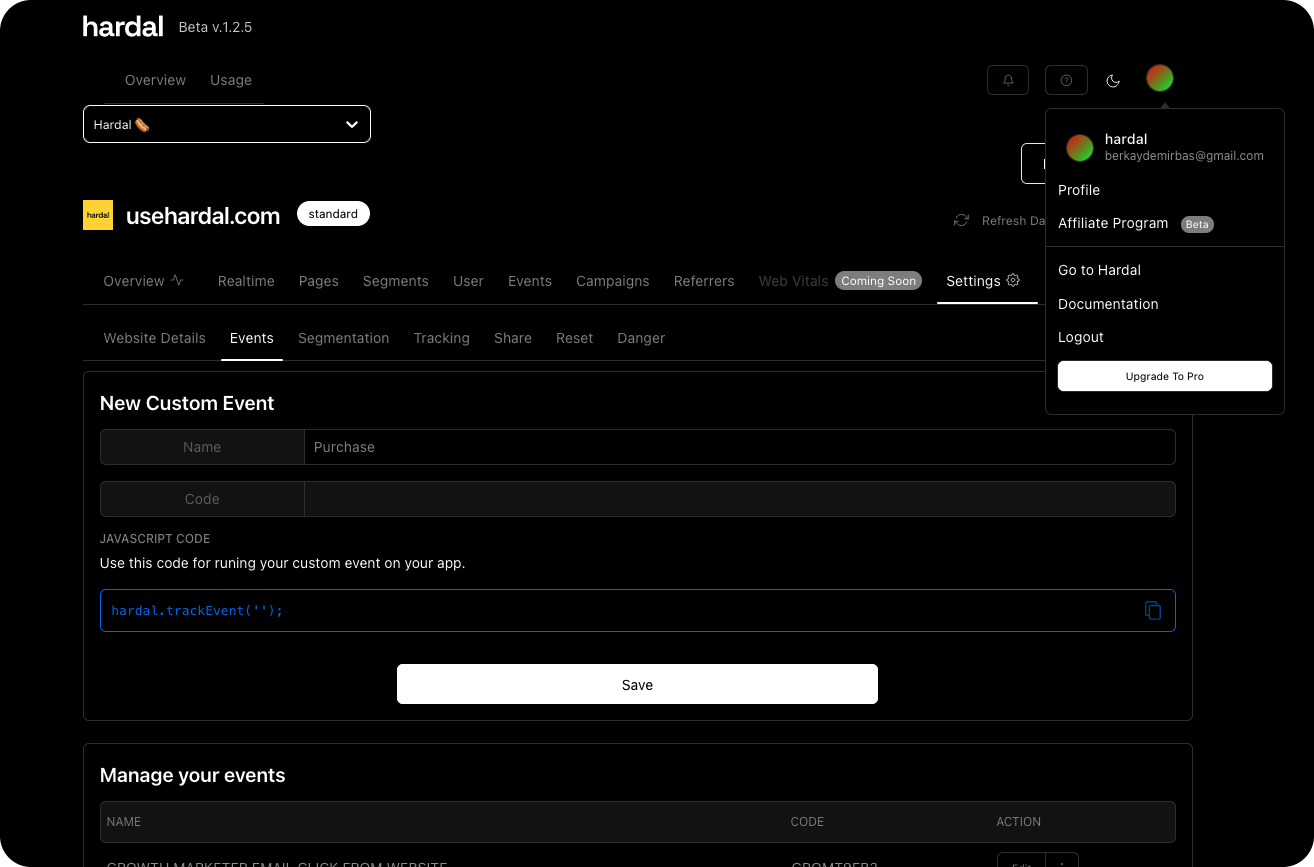Click the Beta v.1.2.5 version label
Screen dimensions: 1314x867
(215, 27)
